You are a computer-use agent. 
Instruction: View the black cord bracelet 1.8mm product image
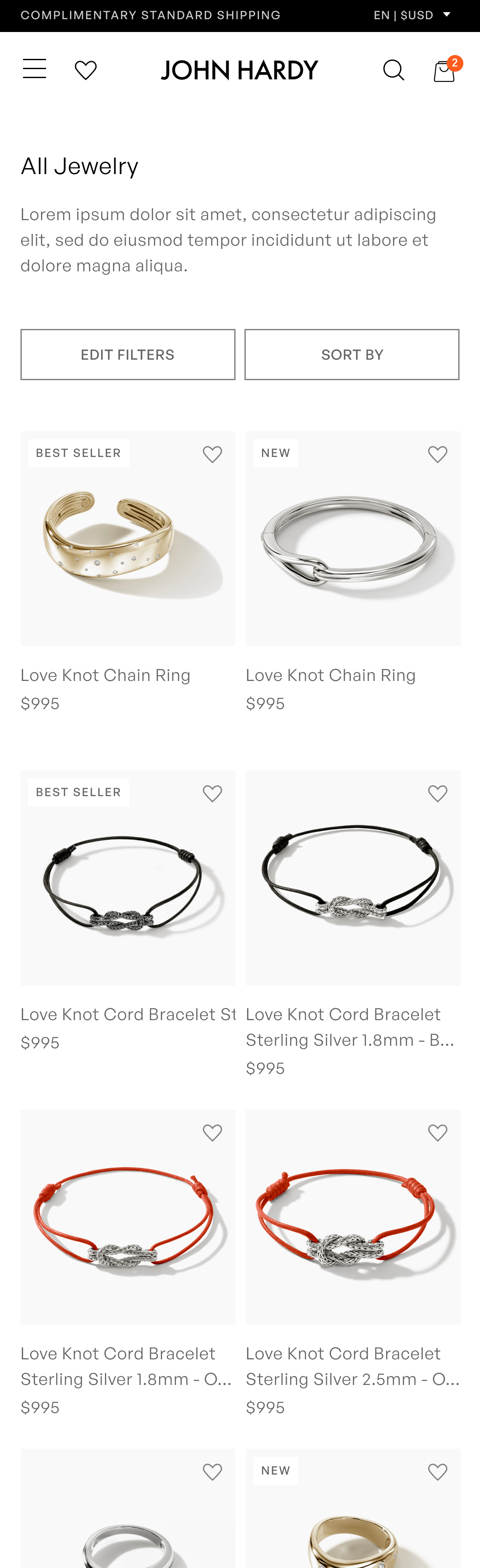pyautogui.click(x=353, y=878)
